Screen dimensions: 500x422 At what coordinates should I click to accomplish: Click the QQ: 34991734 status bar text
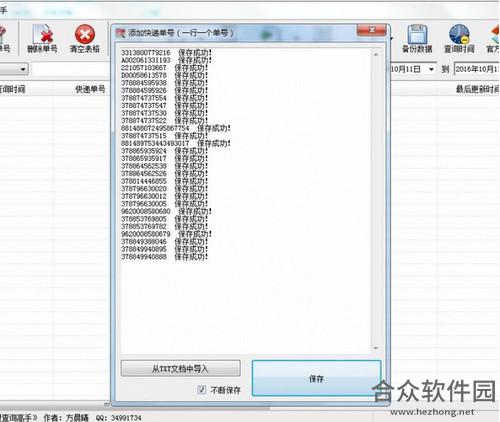(x=119, y=418)
